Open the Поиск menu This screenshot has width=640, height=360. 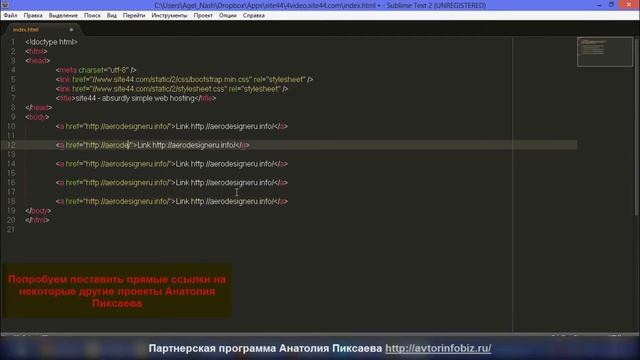point(92,16)
